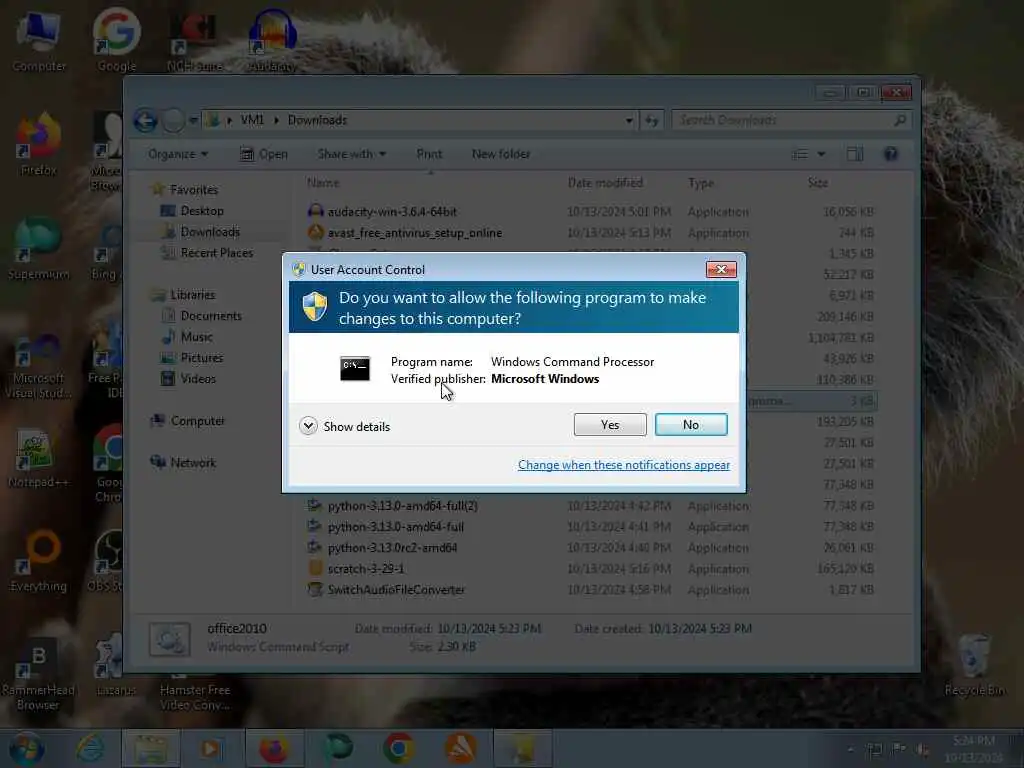Close the User Account Control dialog
This screenshot has height=768, width=1024.
coord(721,269)
